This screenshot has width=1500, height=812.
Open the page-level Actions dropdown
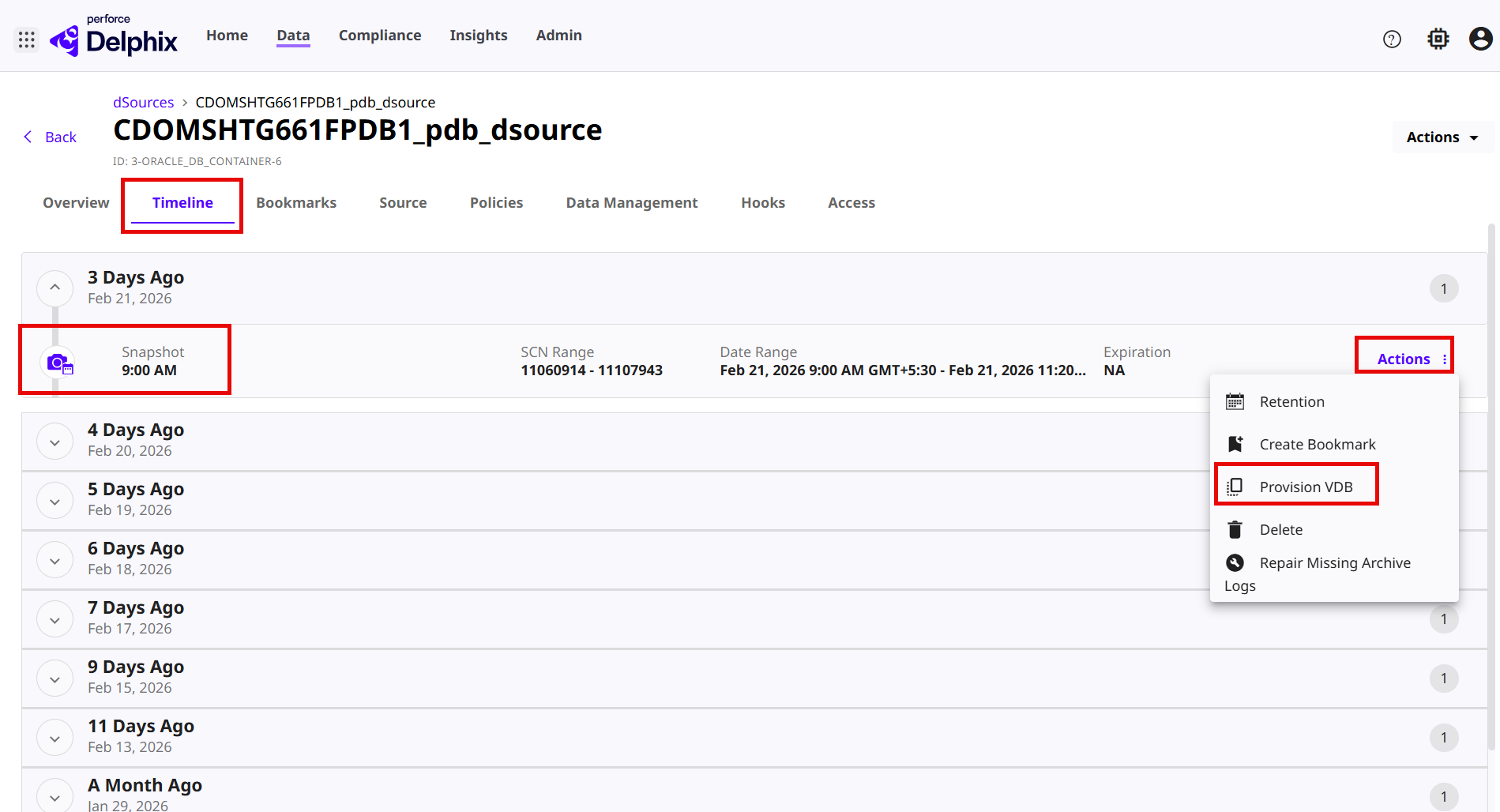click(1442, 137)
